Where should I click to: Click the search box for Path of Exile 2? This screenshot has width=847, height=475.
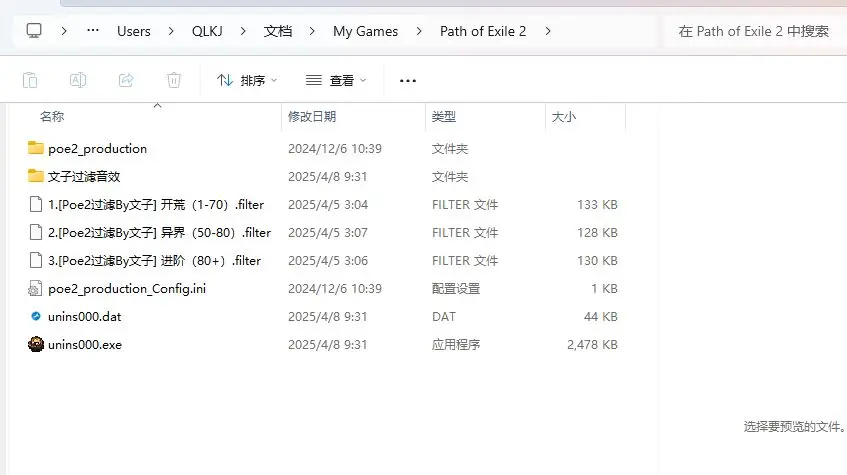(x=753, y=31)
